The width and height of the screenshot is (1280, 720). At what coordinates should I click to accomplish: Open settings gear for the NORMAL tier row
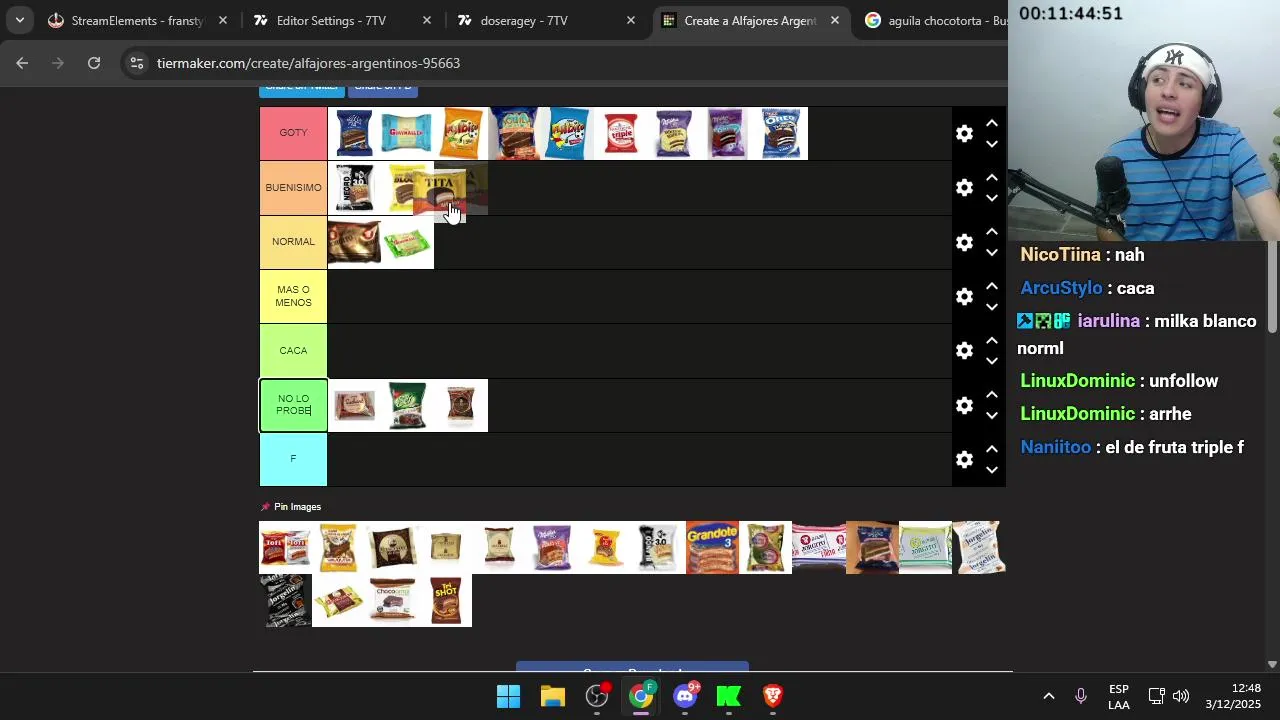click(964, 243)
